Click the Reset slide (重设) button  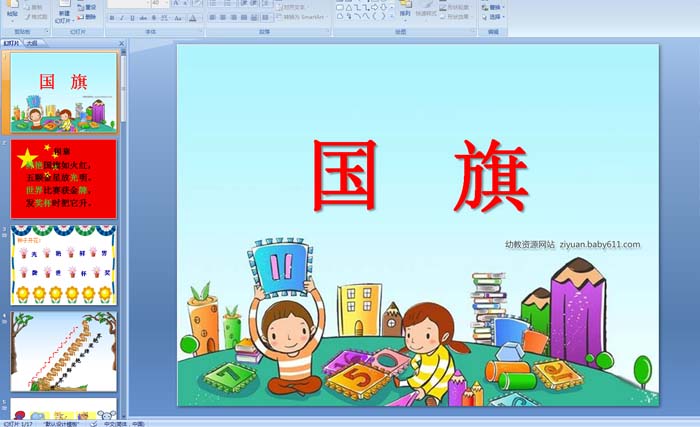point(87,7)
